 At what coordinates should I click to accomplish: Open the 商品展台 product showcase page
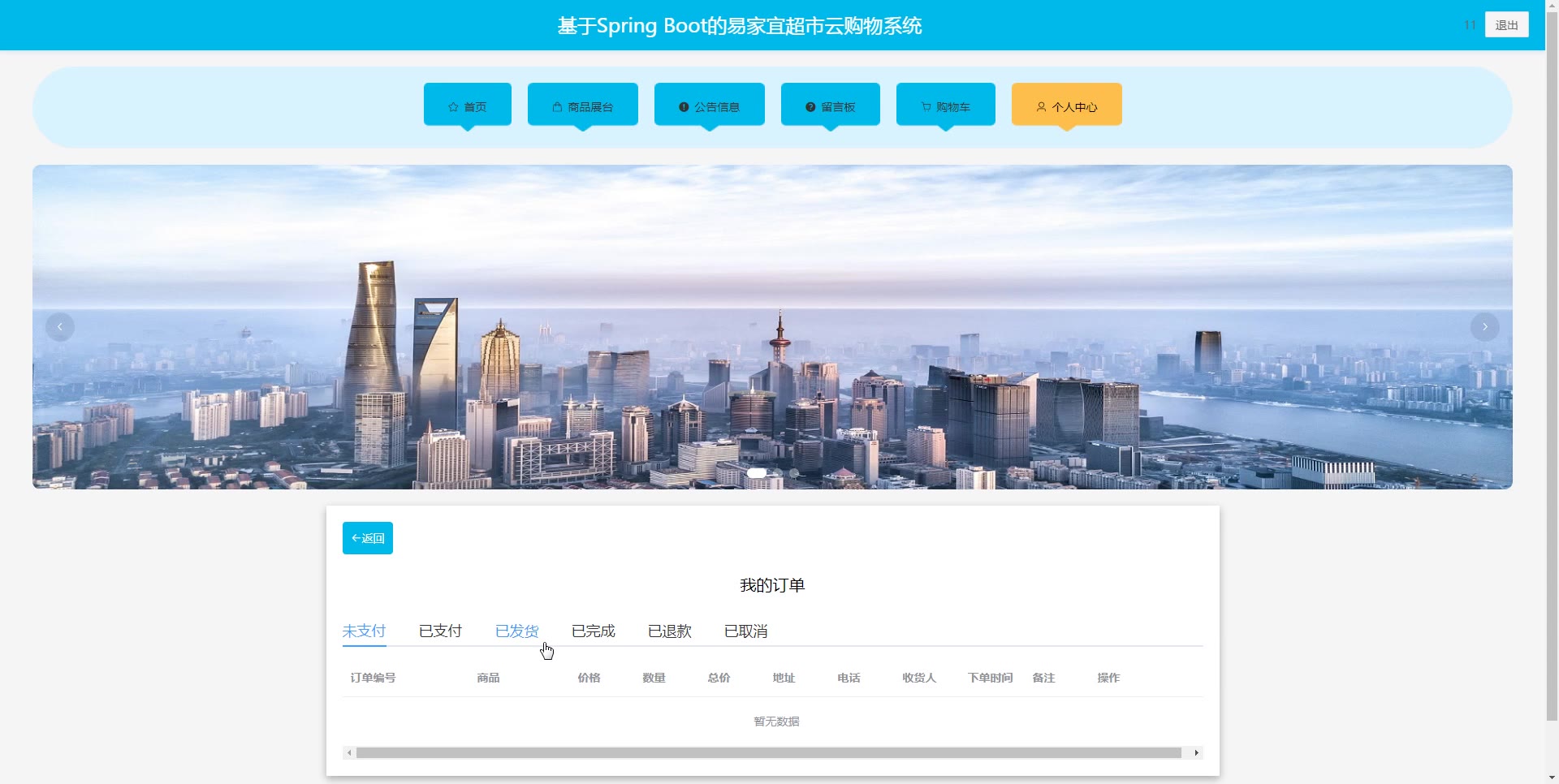point(583,105)
